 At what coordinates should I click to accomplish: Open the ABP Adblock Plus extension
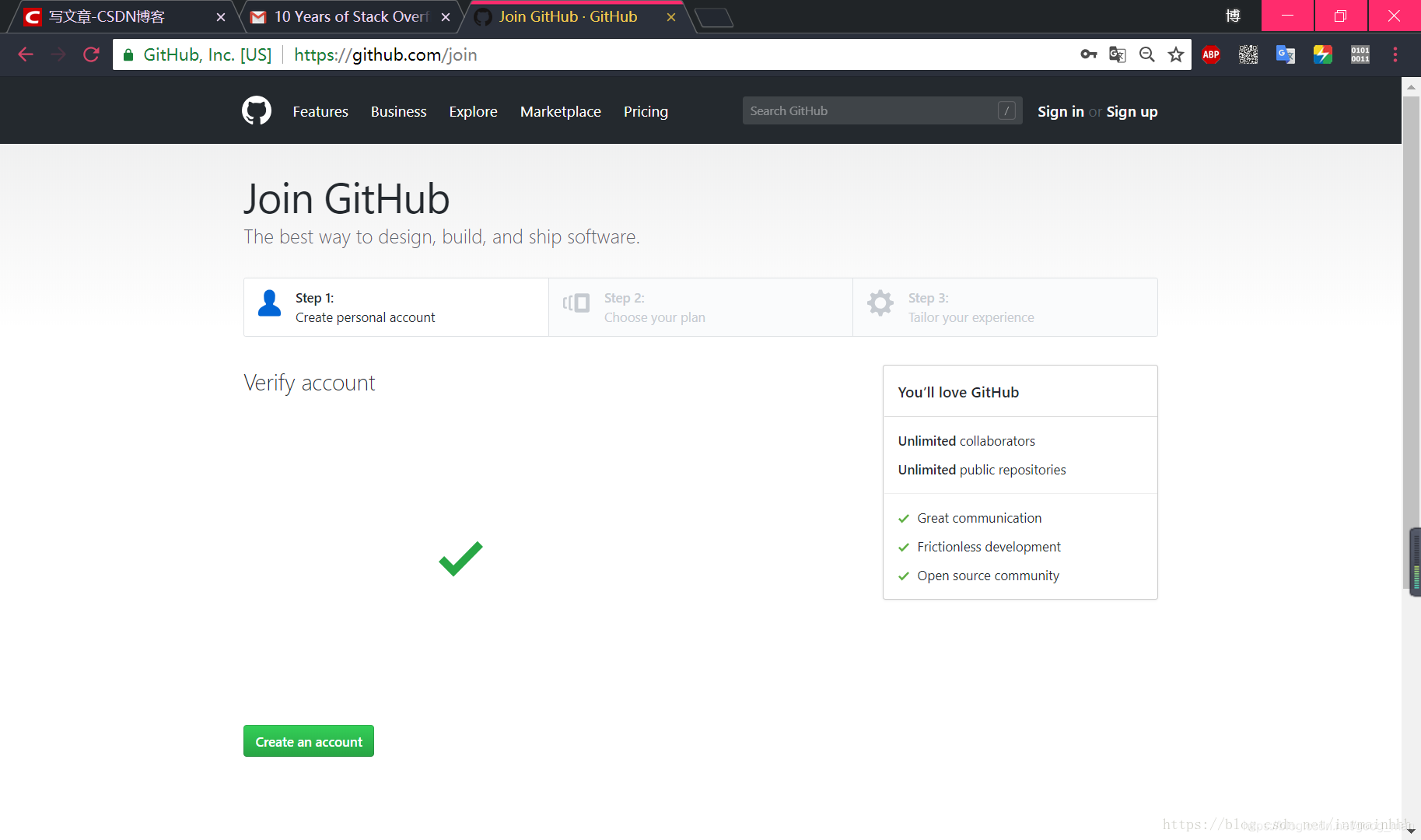[1211, 54]
